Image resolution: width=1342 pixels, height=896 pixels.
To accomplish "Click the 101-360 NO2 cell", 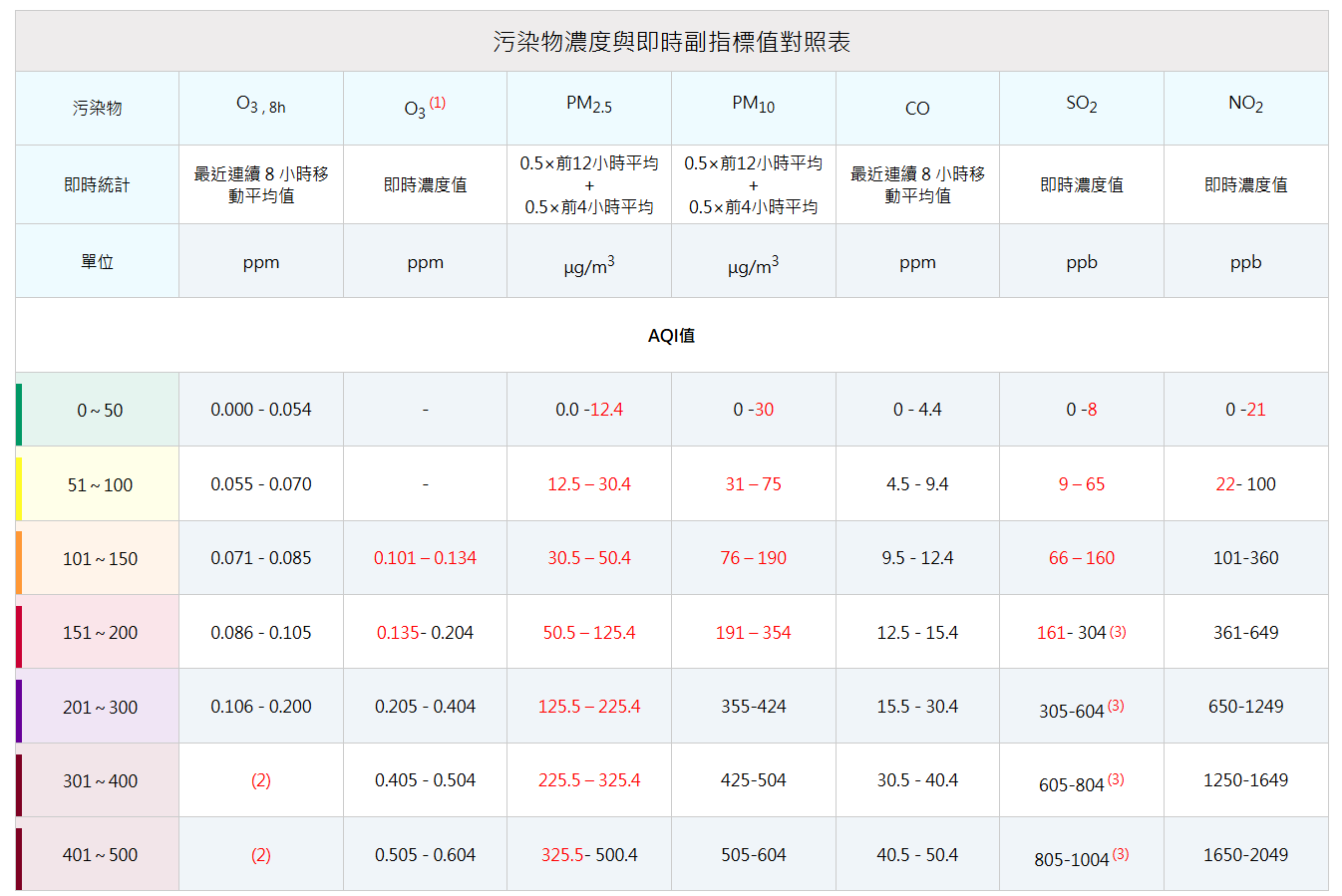I will pyautogui.click(x=1245, y=557).
